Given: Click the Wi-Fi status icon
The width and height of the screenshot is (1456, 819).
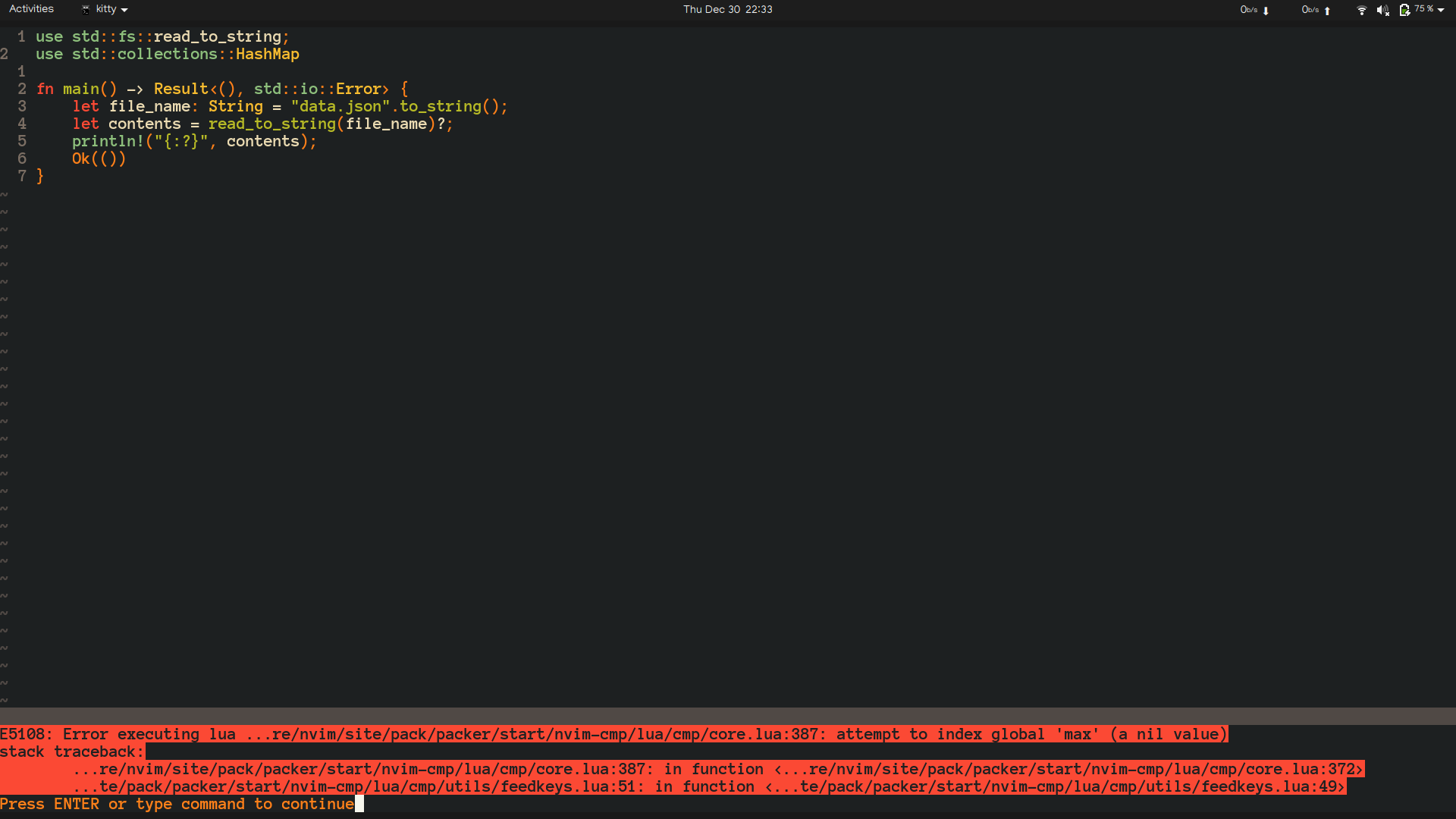Looking at the screenshot, I should coord(1360,10).
